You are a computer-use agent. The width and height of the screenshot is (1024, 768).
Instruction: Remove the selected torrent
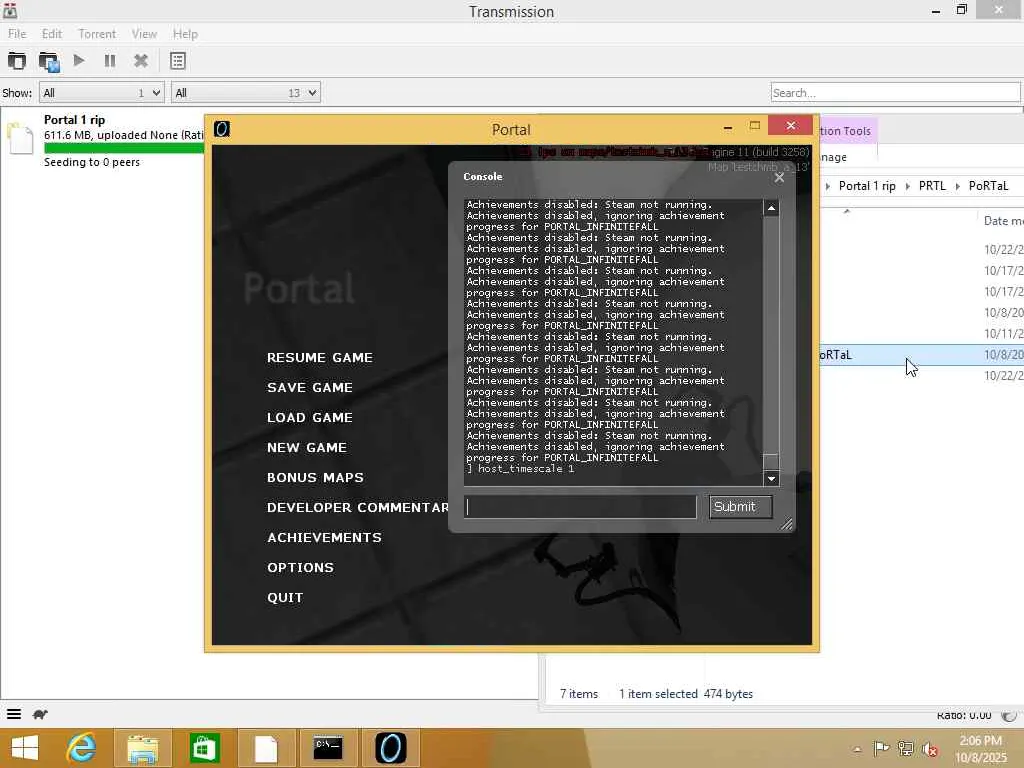coord(140,61)
